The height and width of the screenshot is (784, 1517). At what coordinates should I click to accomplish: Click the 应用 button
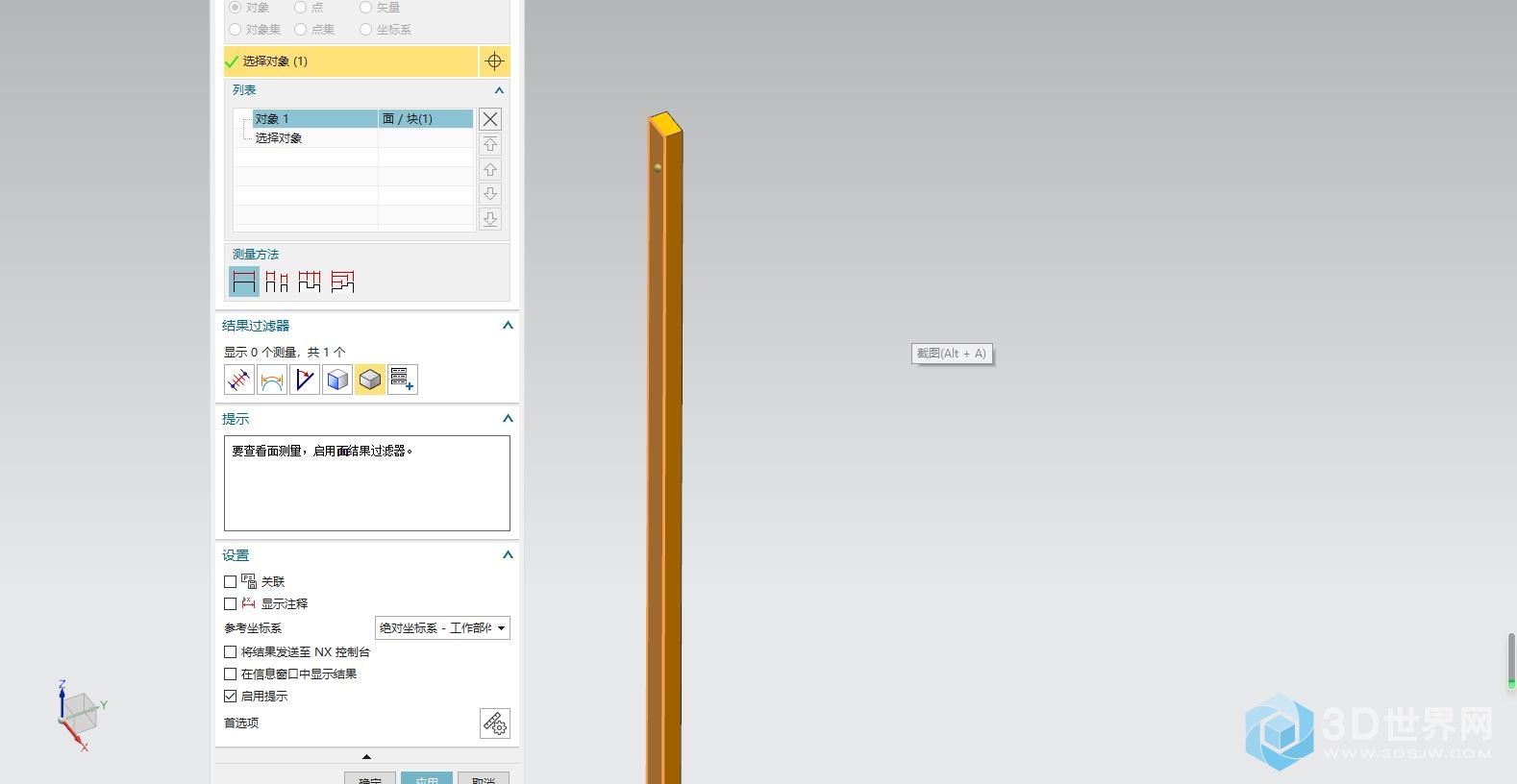427,778
